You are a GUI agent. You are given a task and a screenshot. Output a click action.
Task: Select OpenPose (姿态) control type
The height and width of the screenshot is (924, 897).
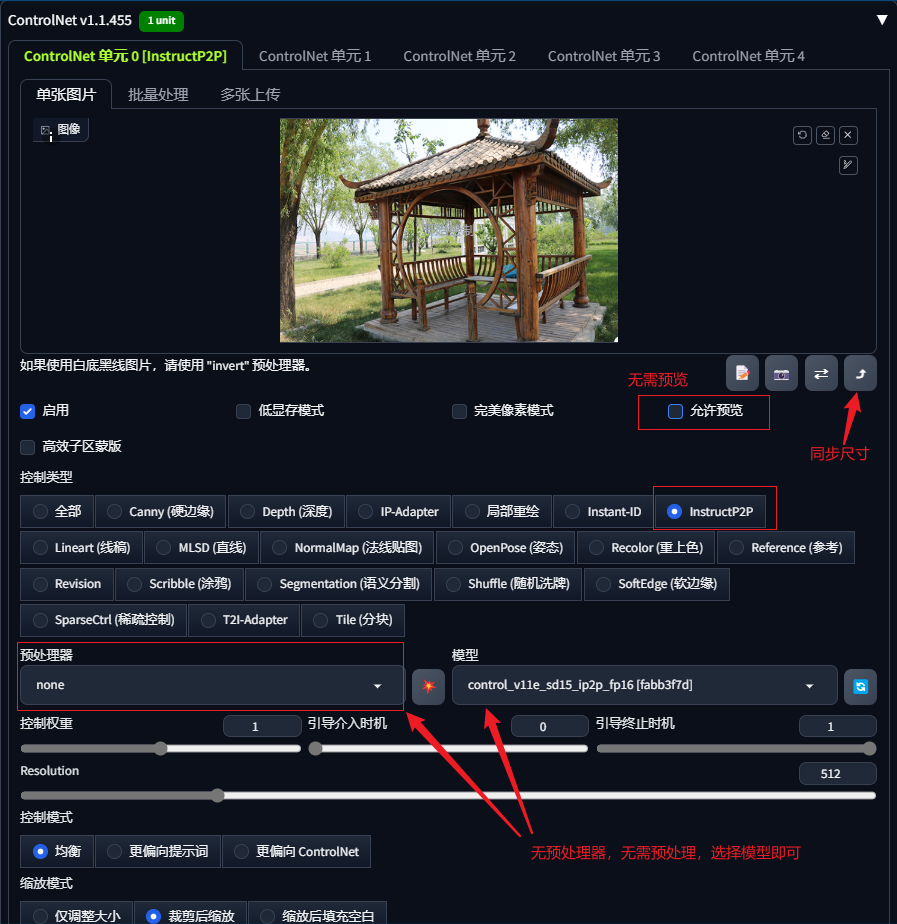[505, 547]
